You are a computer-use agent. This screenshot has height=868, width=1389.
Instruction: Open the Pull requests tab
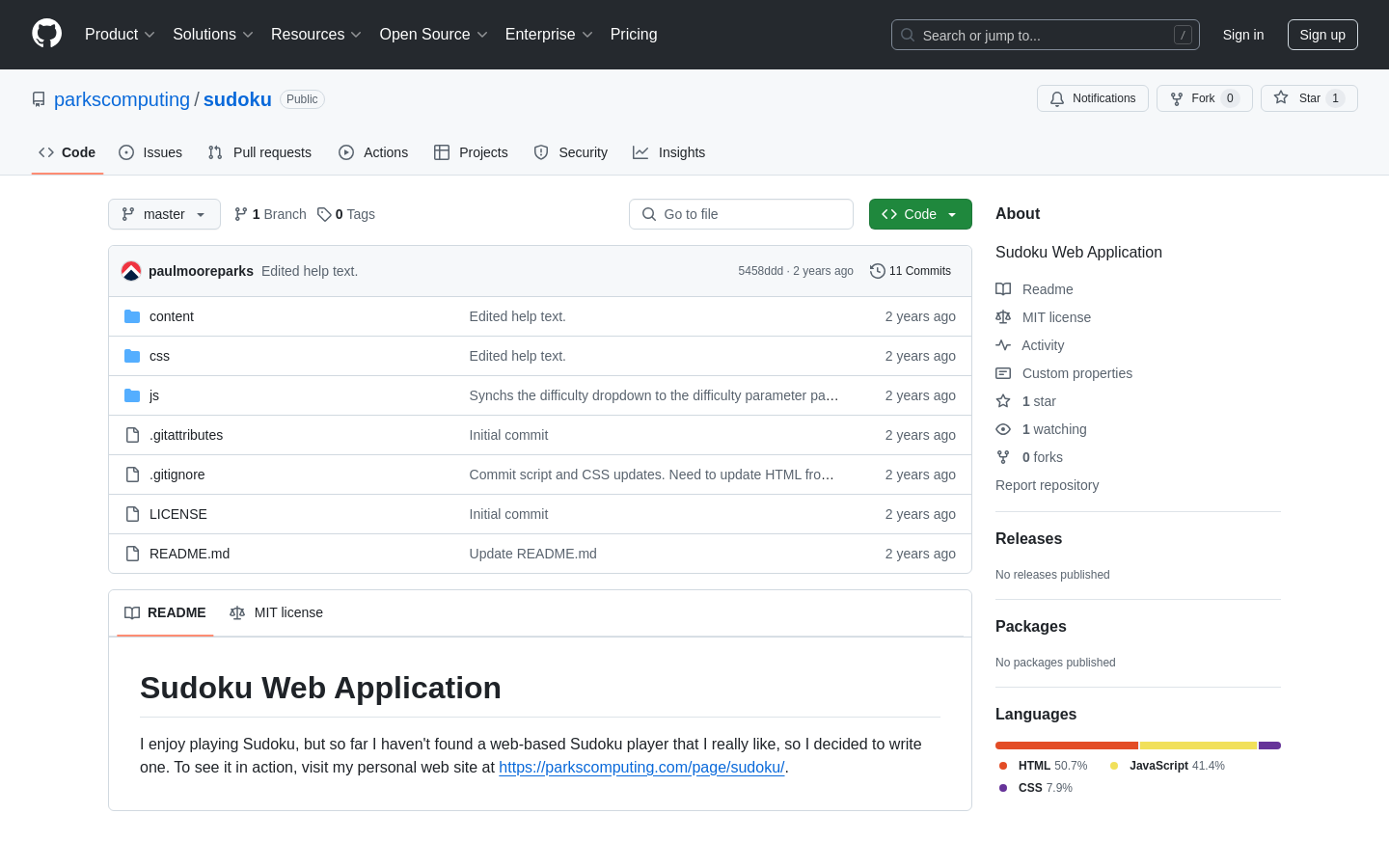pyautogui.click(x=259, y=152)
